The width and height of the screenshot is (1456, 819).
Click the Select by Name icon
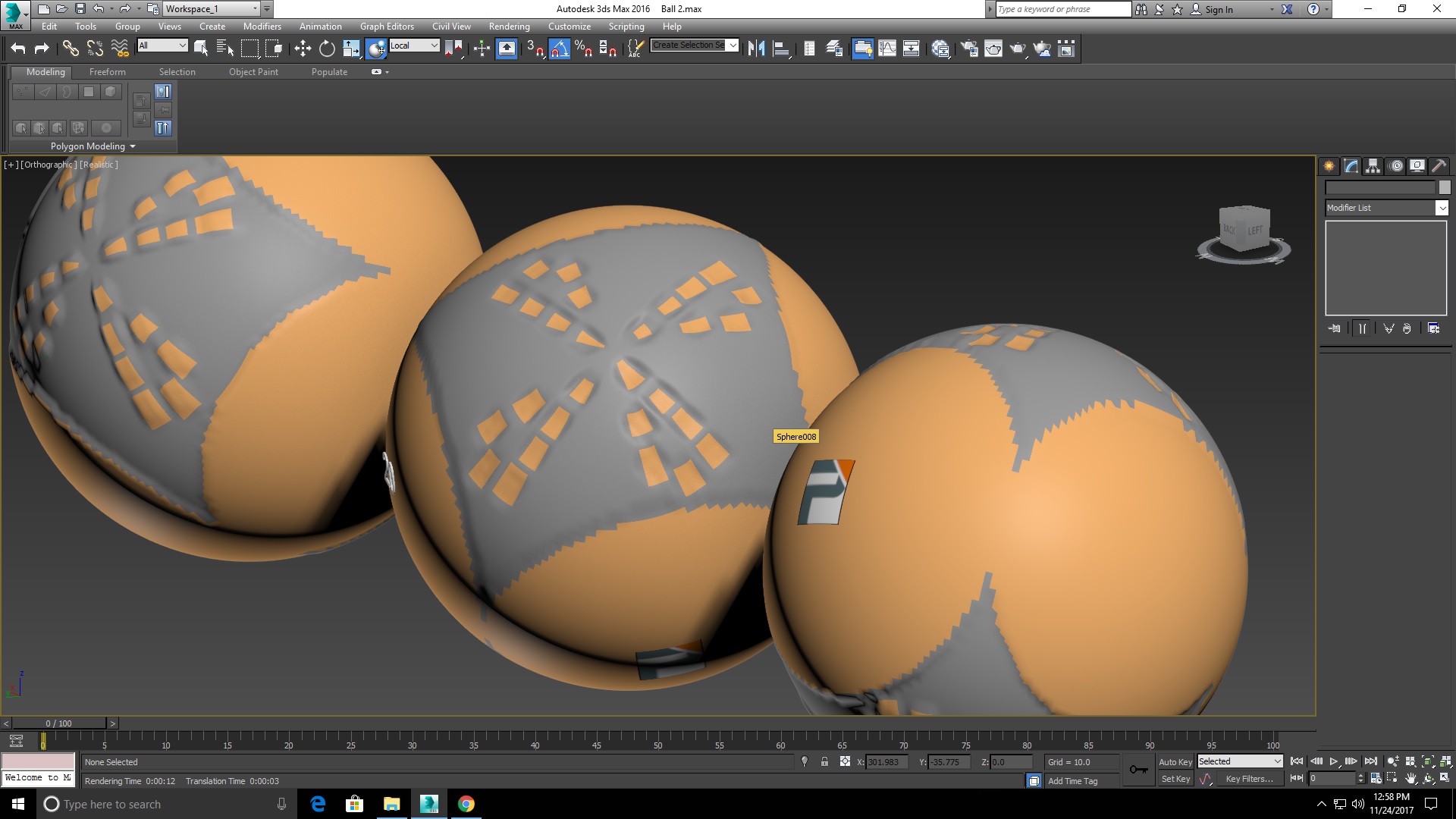coord(225,49)
